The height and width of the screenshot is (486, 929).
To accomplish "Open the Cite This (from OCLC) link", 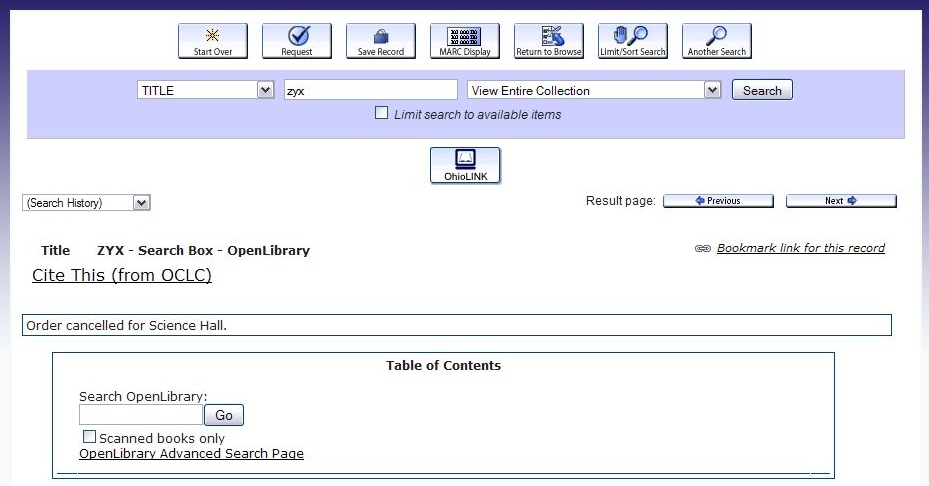I will (x=121, y=275).
